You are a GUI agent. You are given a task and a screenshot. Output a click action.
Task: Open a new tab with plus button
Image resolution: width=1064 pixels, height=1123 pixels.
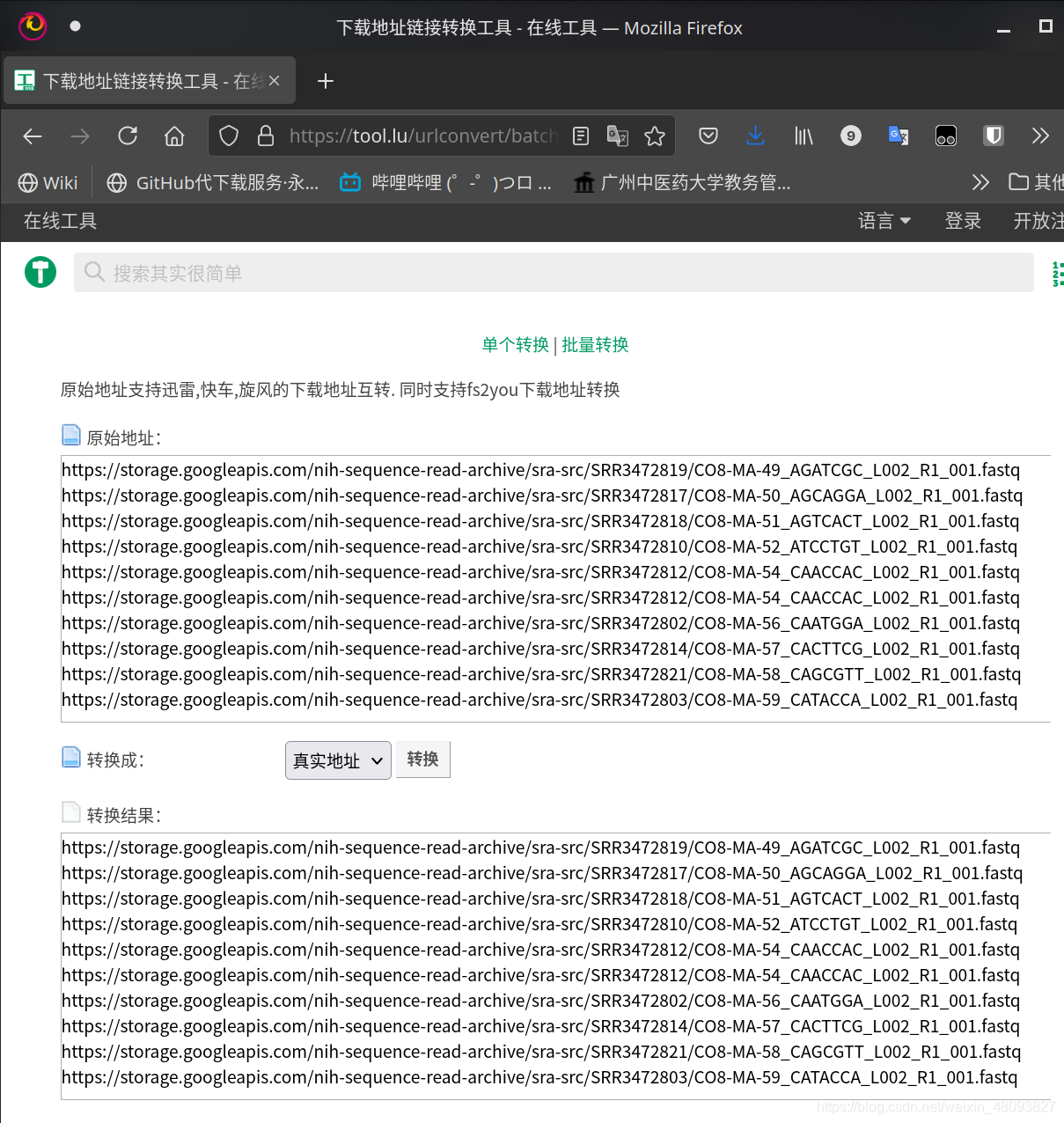point(326,81)
